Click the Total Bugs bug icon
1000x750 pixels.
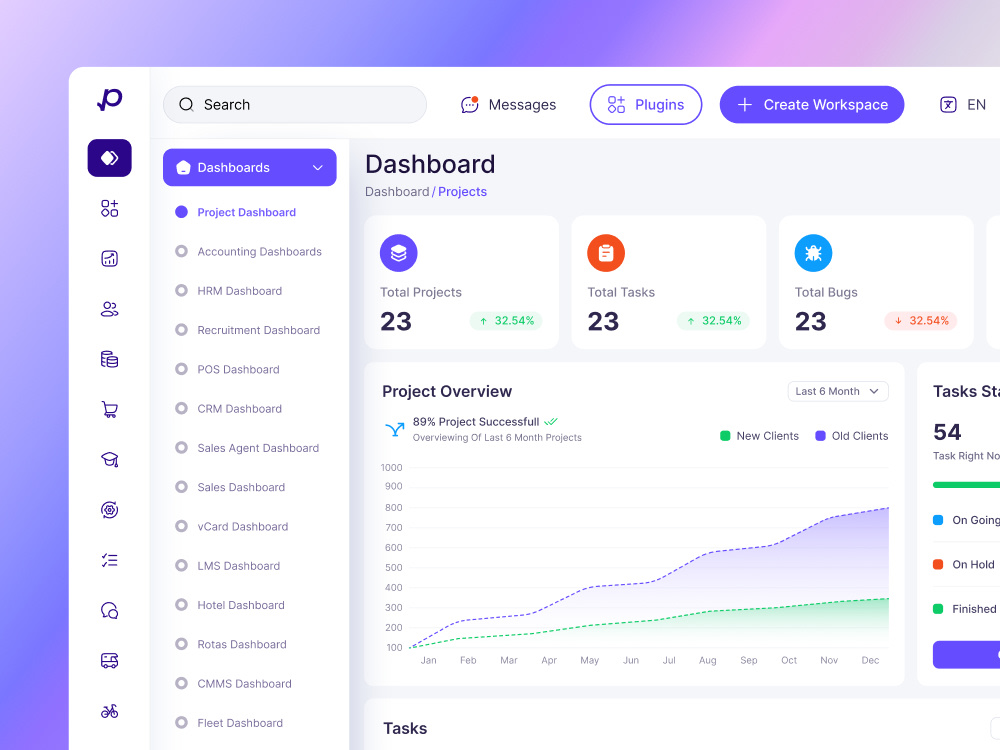(x=813, y=253)
